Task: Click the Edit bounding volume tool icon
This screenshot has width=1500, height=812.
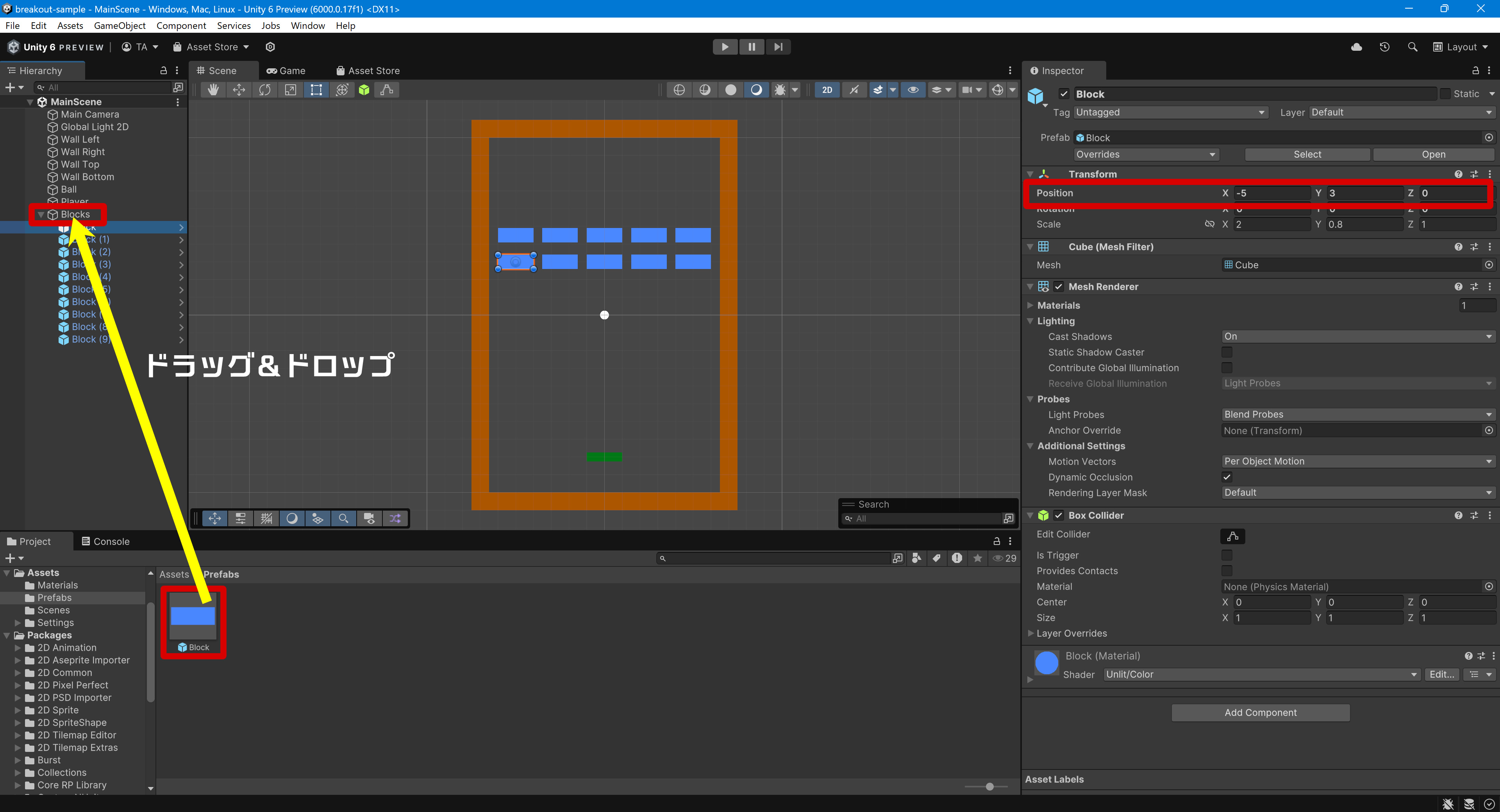Action: coord(387,90)
